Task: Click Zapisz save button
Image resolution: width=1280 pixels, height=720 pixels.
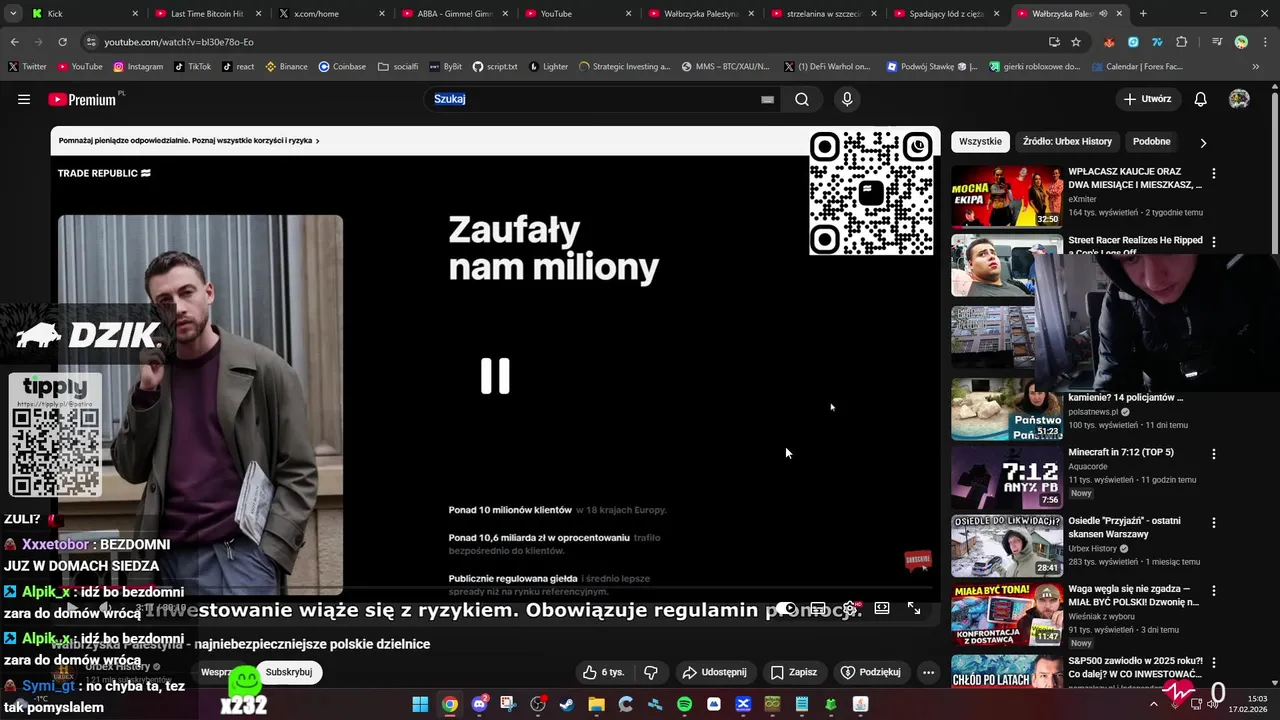Action: [x=793, y=672]
